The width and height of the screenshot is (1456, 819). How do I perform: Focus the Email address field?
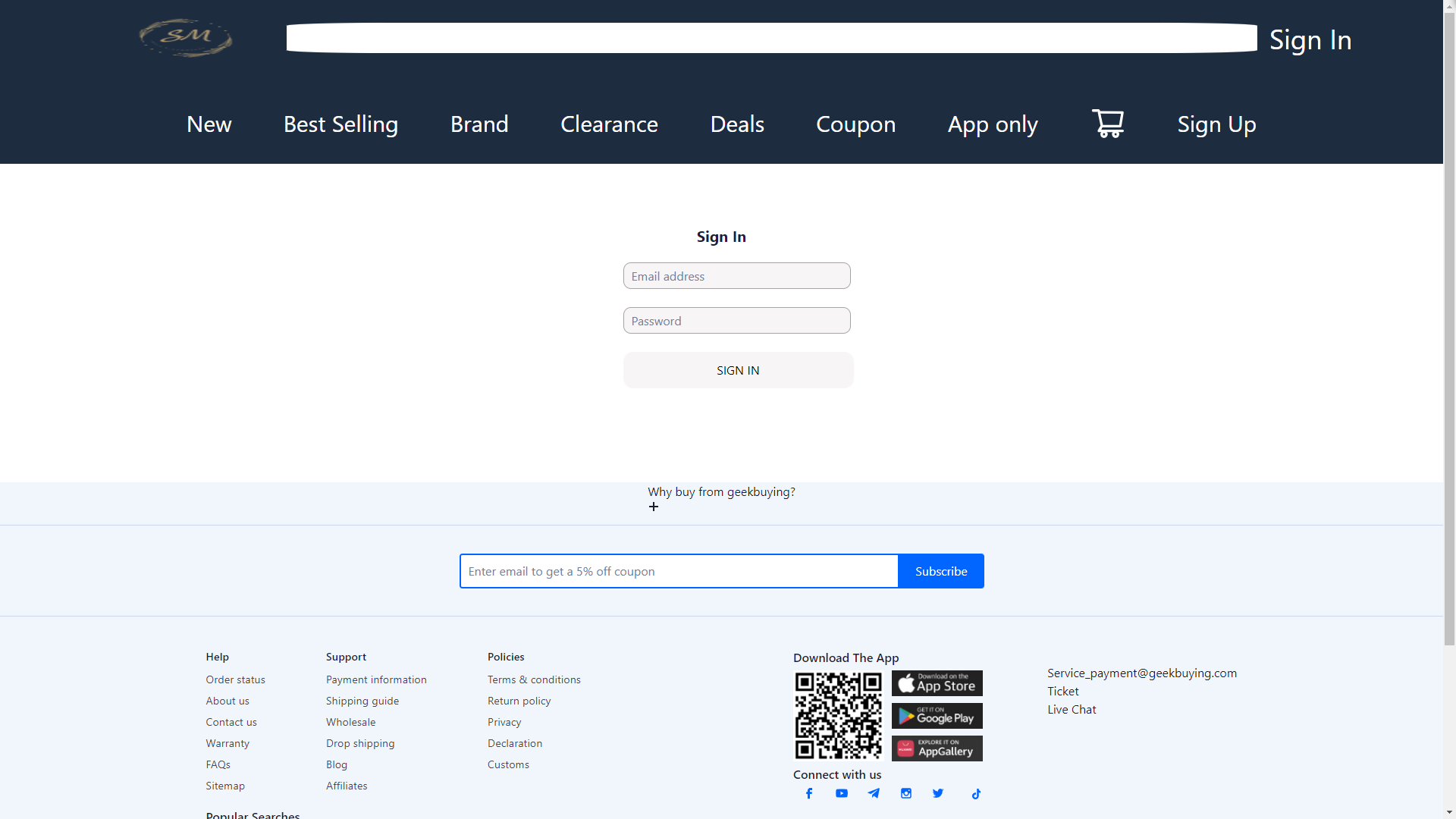pos(737,276)
